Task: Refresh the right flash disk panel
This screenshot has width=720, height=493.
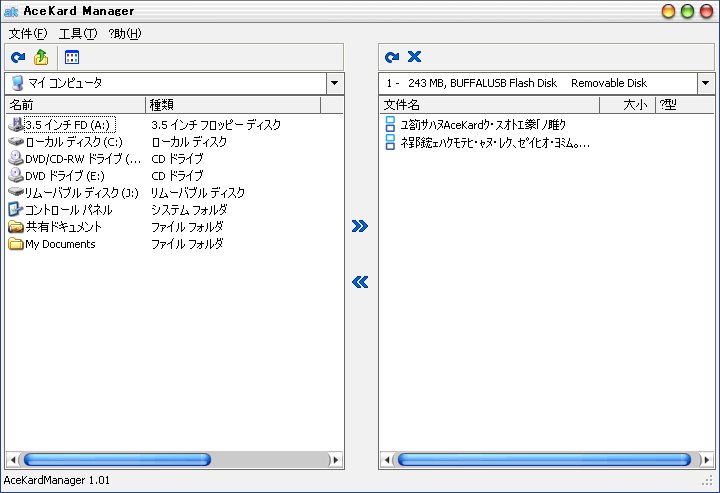Action: [x=392, y=57]
